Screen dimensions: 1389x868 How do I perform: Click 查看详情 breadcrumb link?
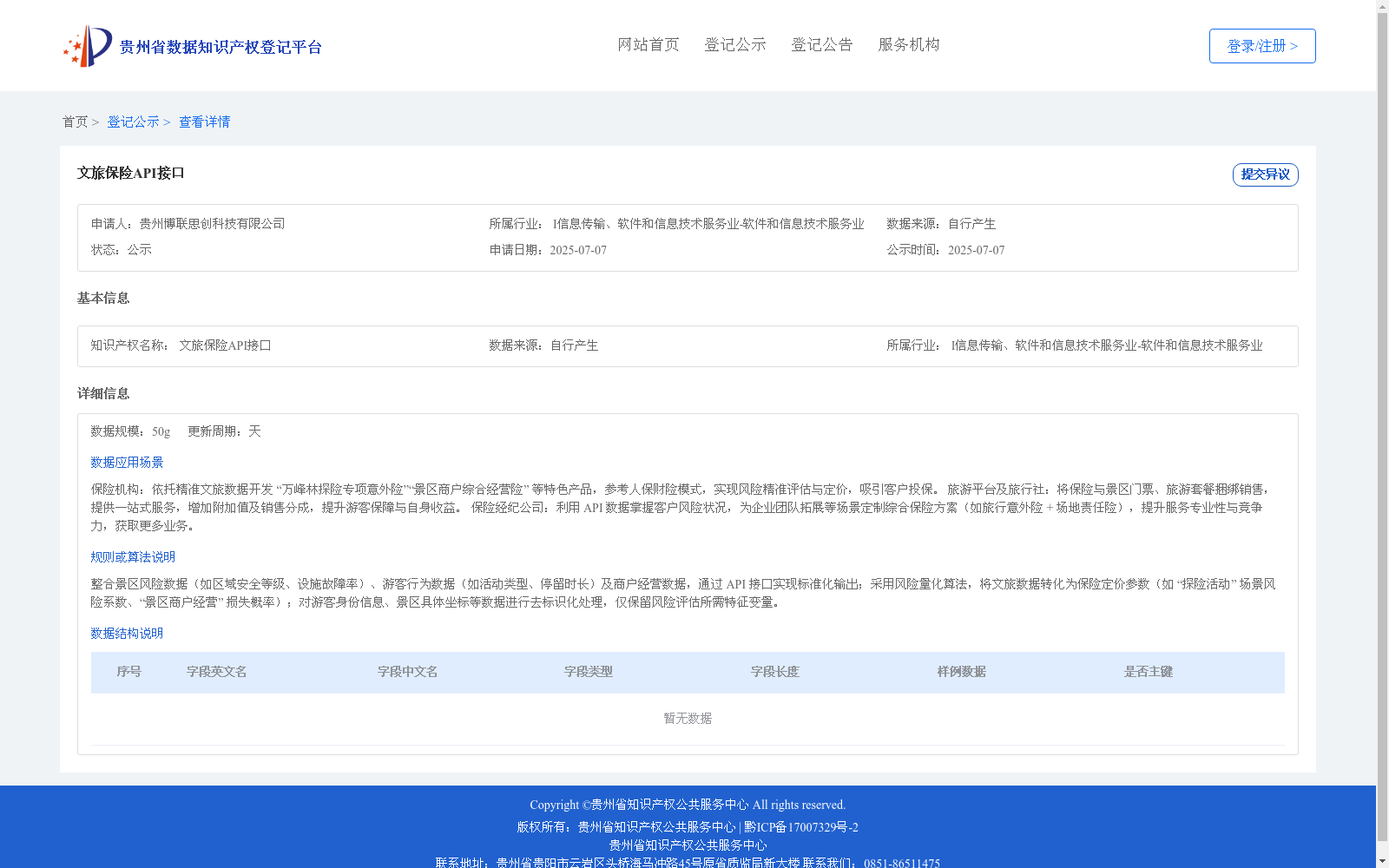coord(205,122)
